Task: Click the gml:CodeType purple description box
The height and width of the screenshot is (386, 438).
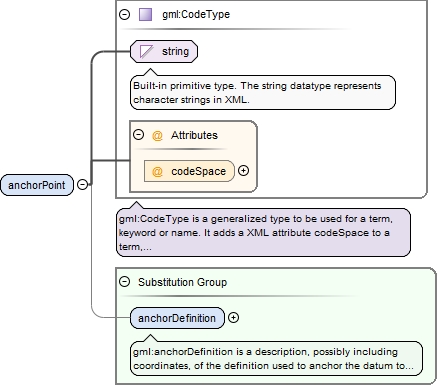Action: [x=263, y=233]
